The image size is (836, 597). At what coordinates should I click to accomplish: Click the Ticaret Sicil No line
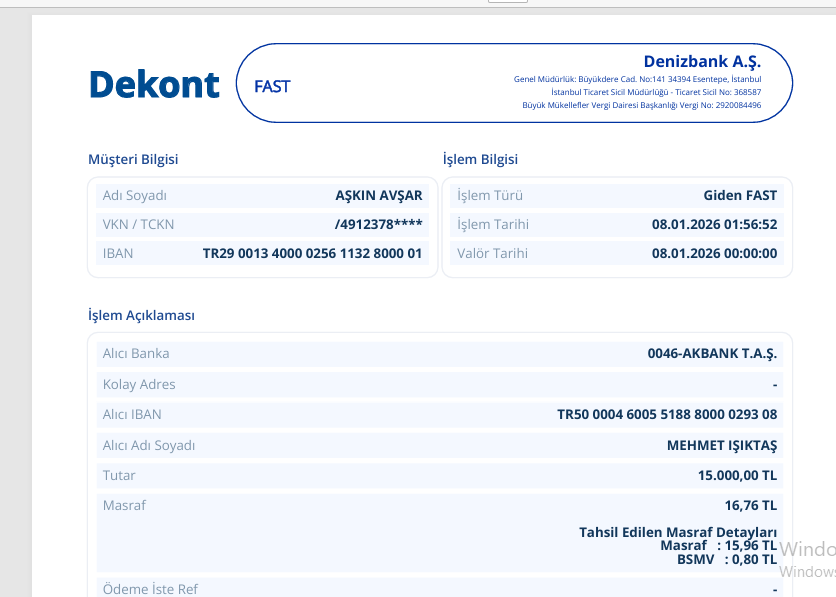click(x=656, y=92)
